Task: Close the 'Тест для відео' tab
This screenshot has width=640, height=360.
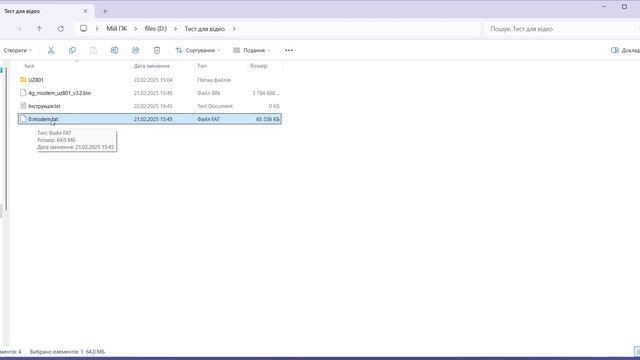Action: [x=85, y=11]
